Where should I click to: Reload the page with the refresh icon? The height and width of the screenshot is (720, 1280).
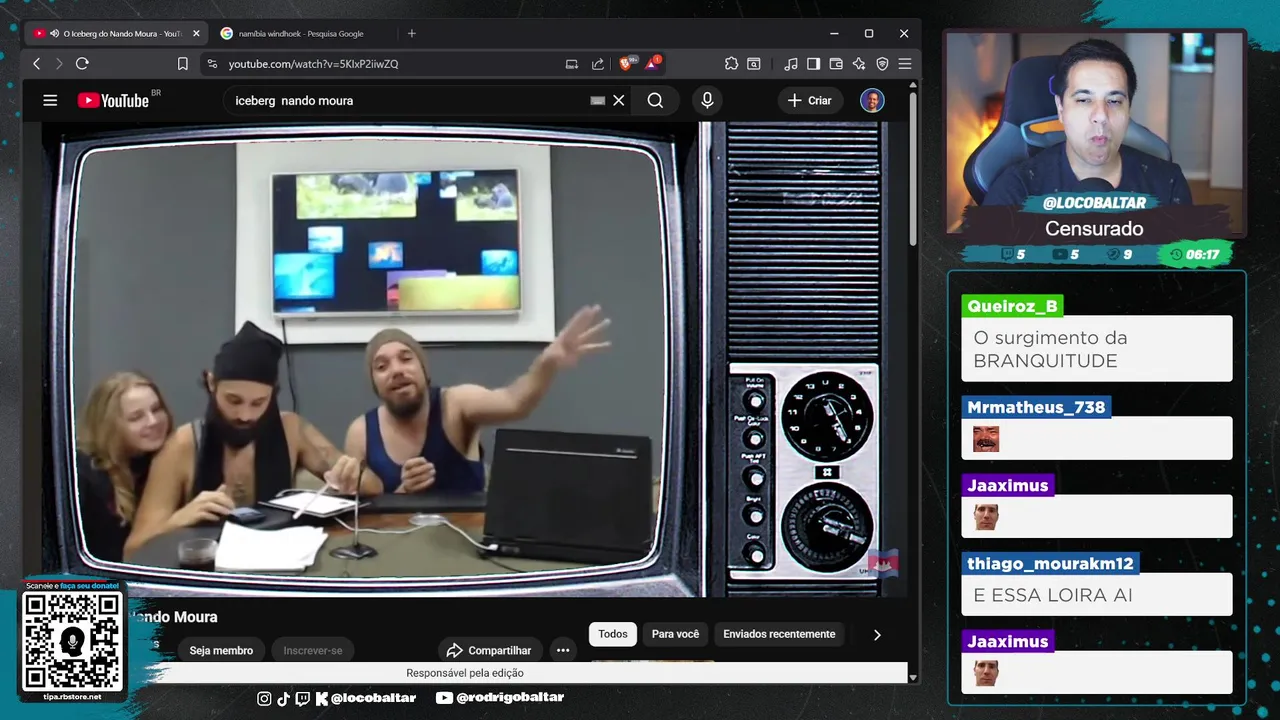pos(82,63)
